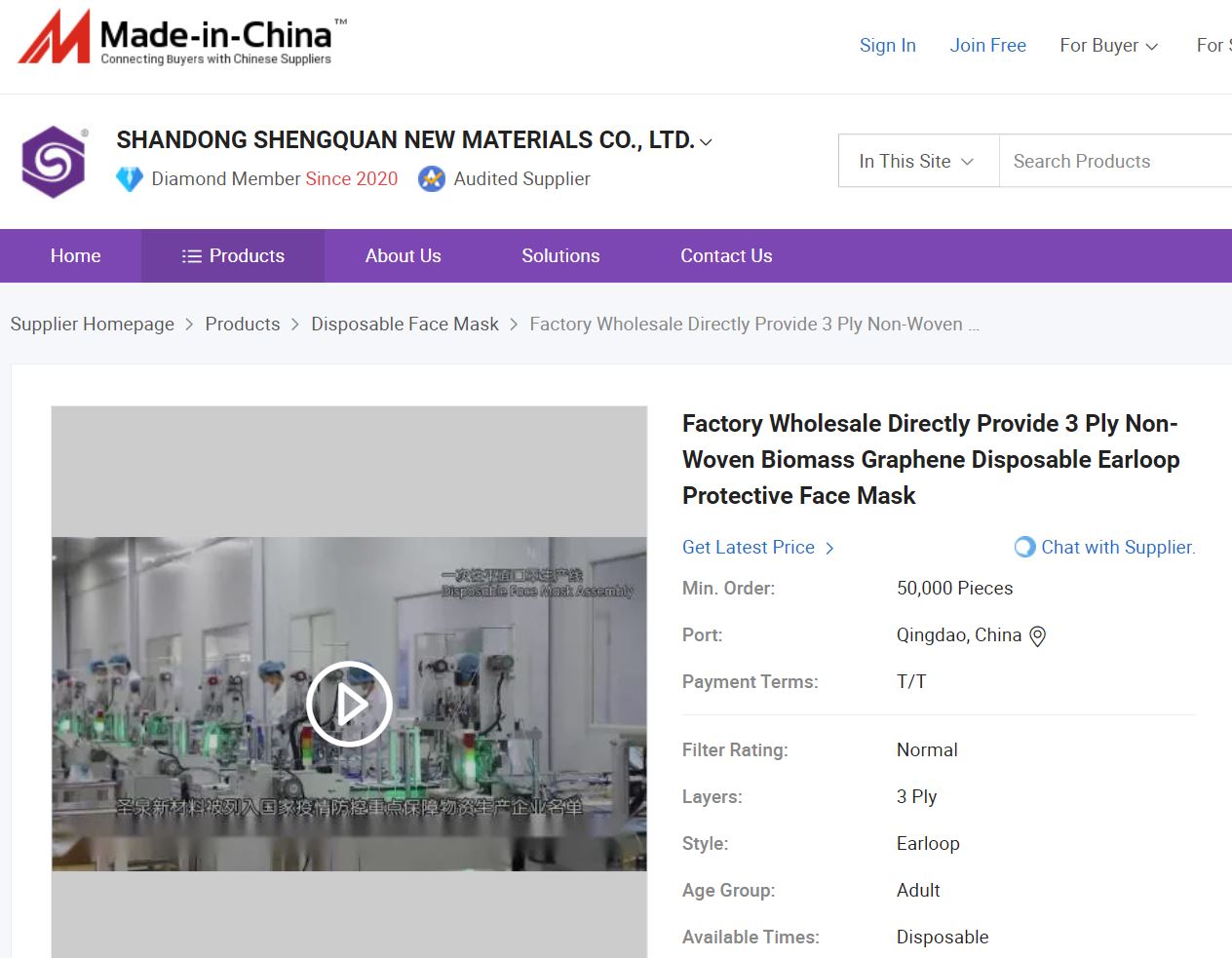The image size is (1232, 958).
Task: Click the Audited Supplier text
Action: [521, 179]
